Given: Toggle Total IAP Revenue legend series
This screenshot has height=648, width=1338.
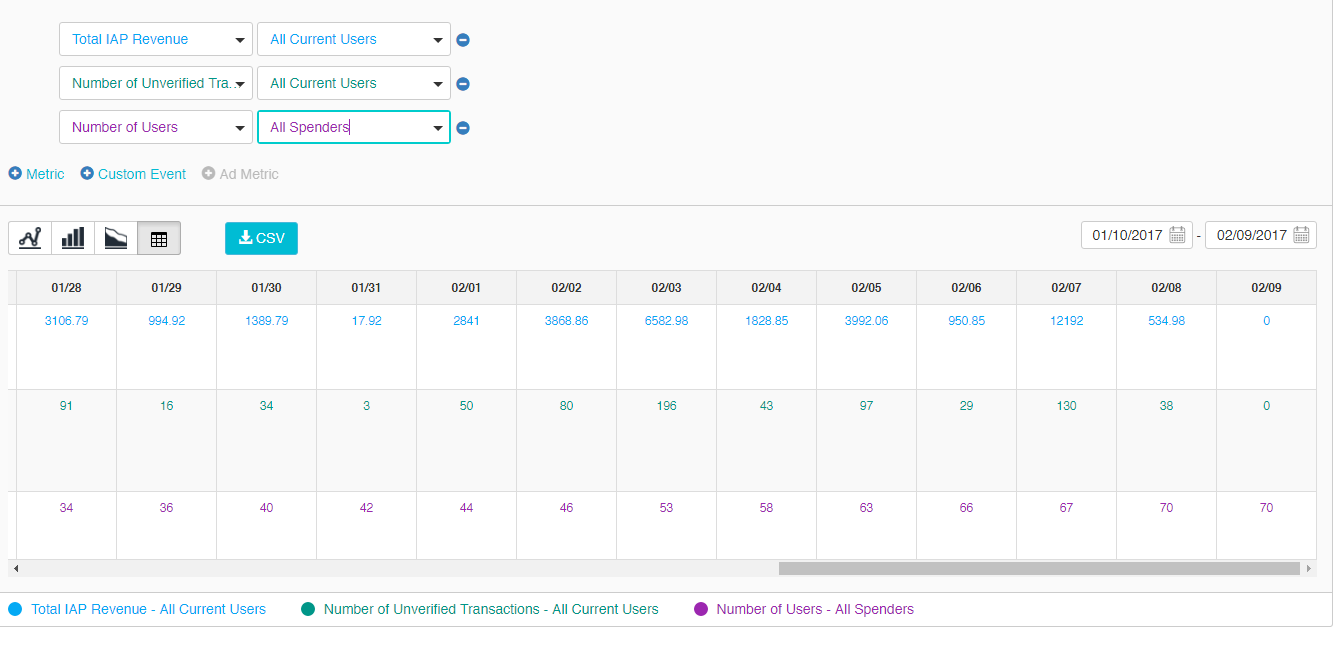Looking at the screenshot, I should pos(148,609).
